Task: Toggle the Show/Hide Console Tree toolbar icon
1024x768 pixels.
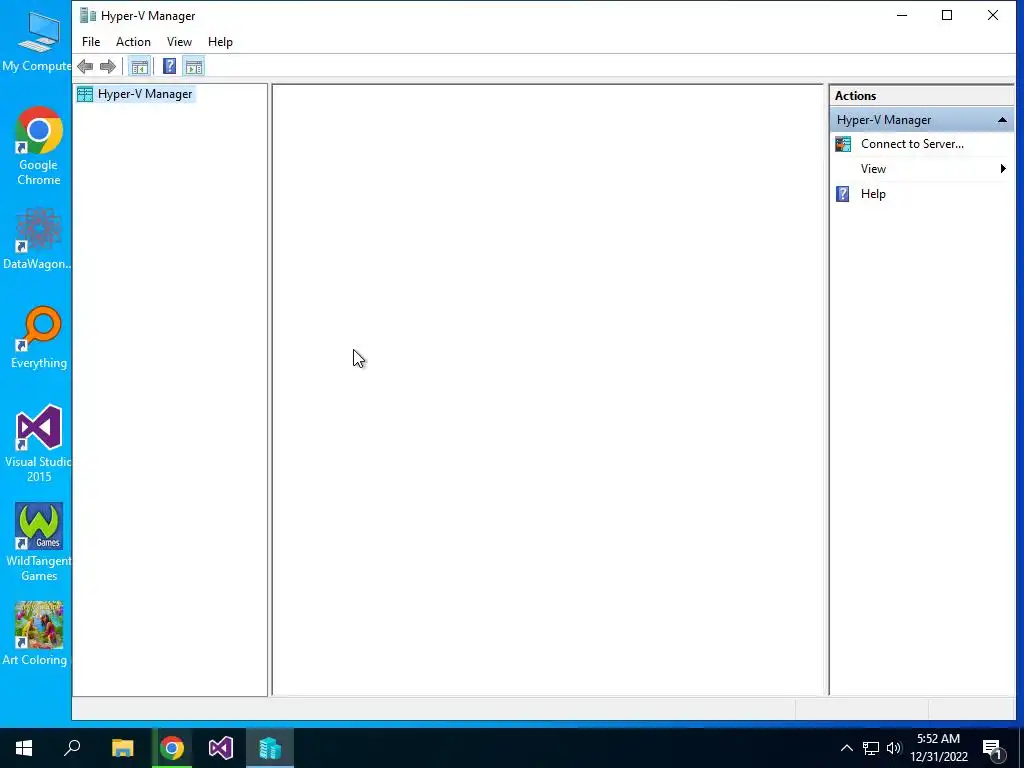Action: coord(139,66)
